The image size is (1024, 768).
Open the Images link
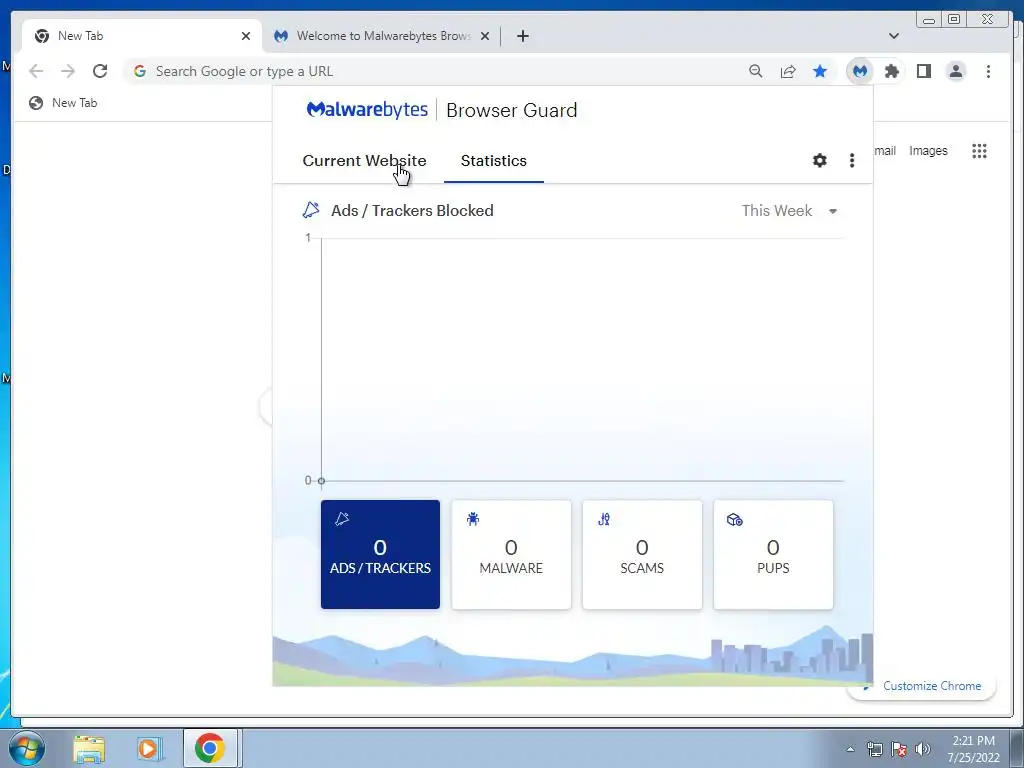pos(928,151)
